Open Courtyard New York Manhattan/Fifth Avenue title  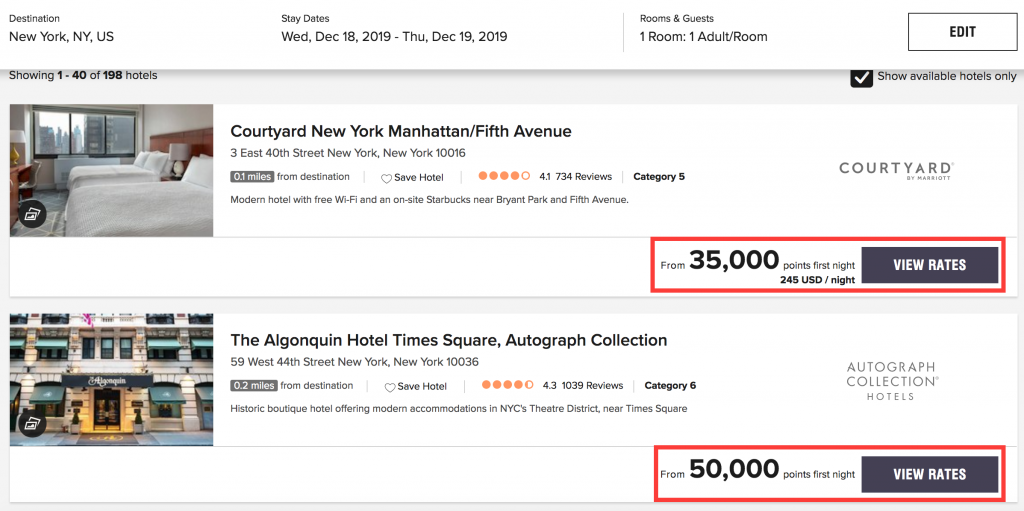pyautogui.click(x=401, y=131)
